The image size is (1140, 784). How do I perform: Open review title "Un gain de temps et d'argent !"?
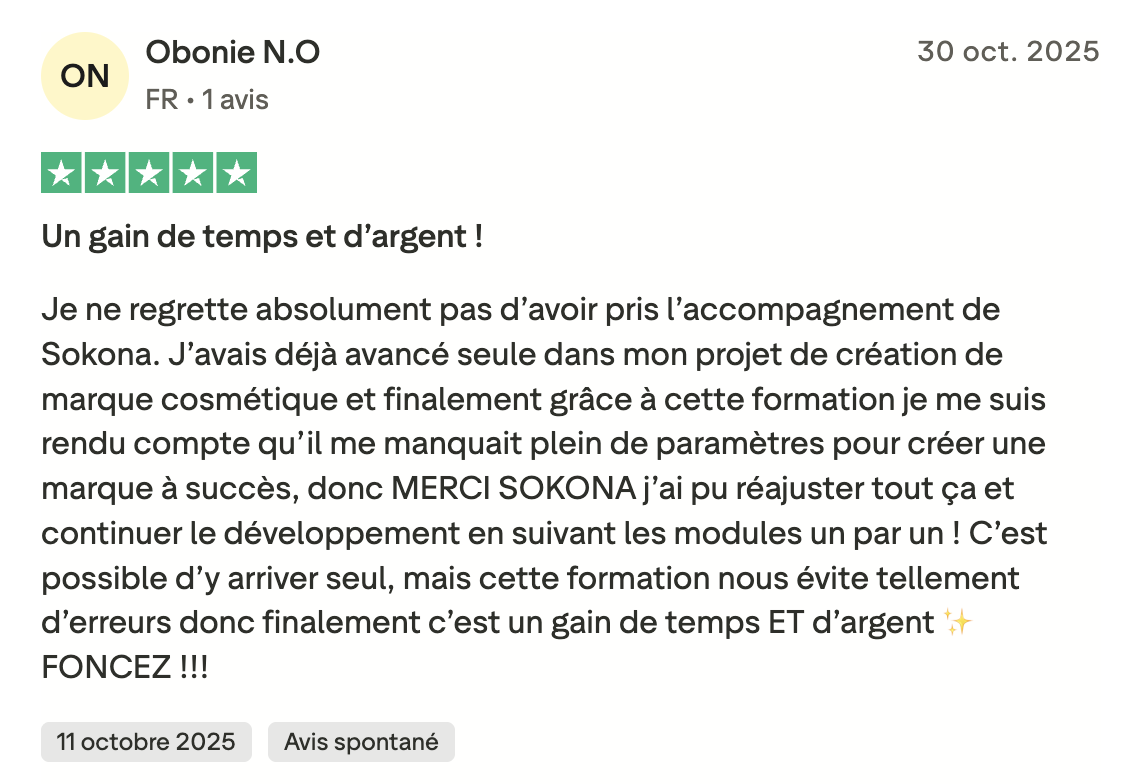[x=263, y=237]
